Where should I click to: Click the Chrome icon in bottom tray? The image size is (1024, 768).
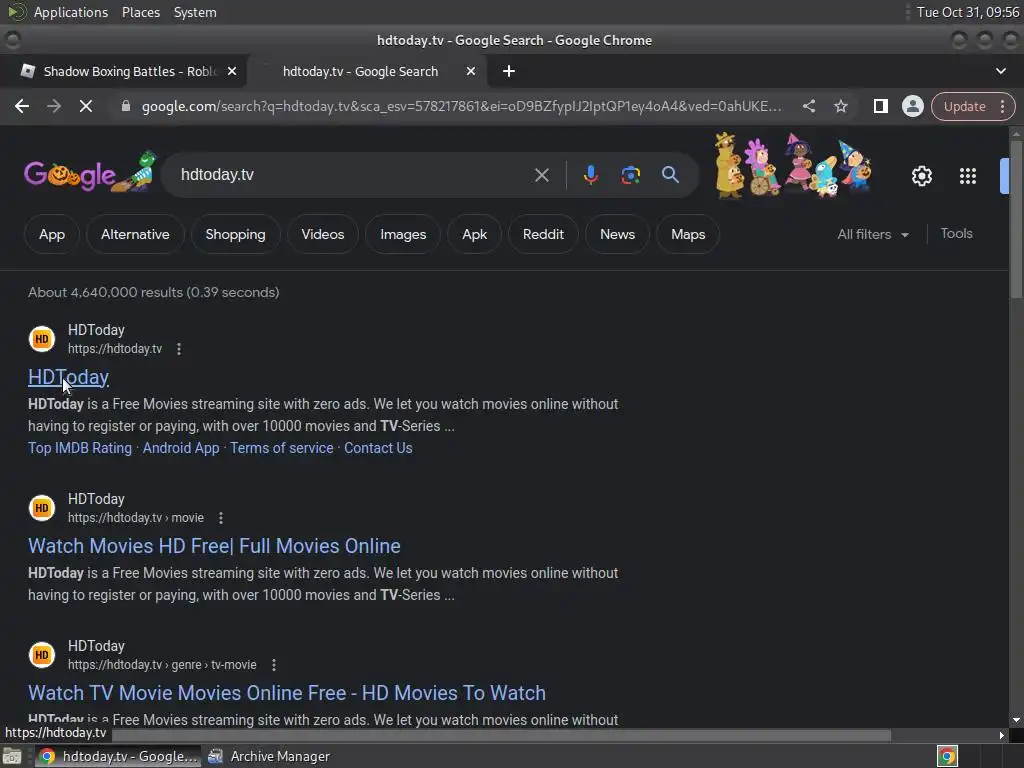pos(947,756)
